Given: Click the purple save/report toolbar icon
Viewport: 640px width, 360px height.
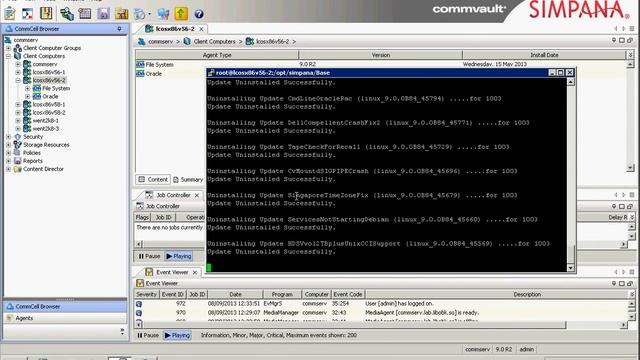Looking at the screenshot, I should (103, 14).
